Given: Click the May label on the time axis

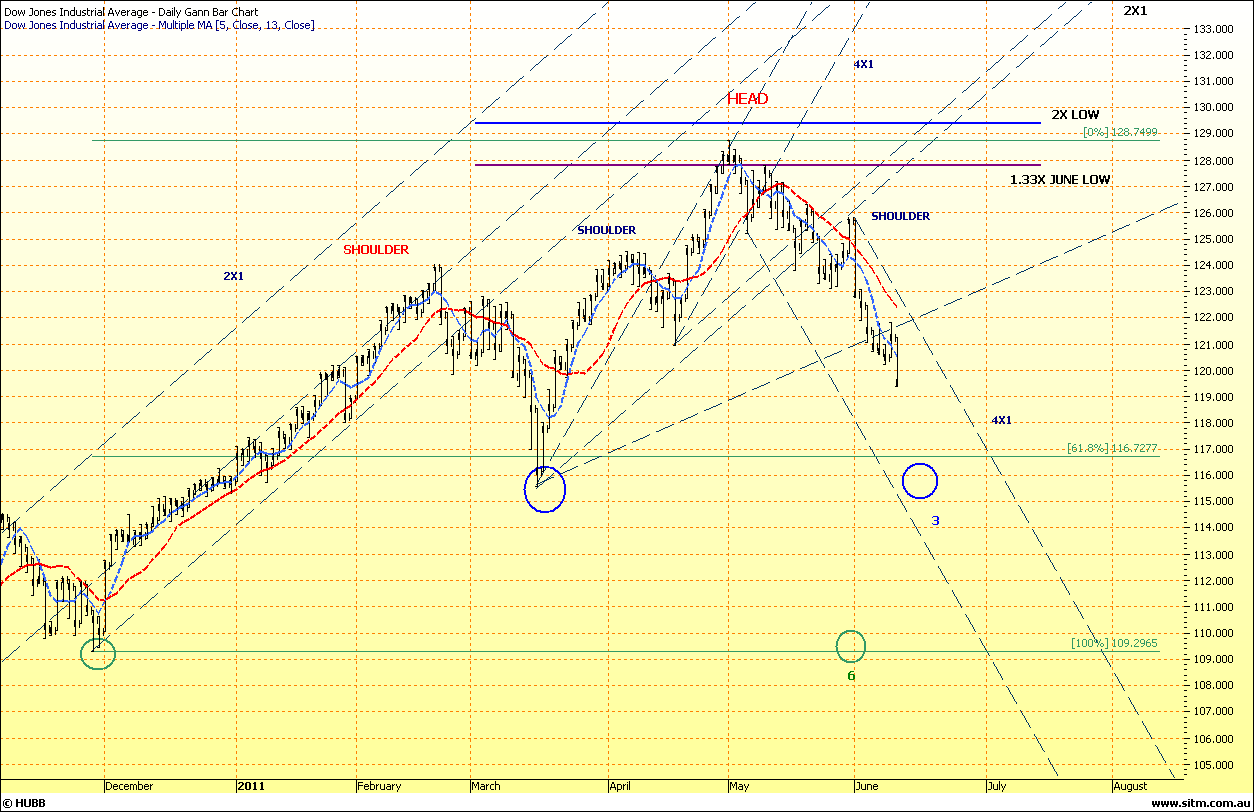Looking at the screenshot, I should pos(738,786).
